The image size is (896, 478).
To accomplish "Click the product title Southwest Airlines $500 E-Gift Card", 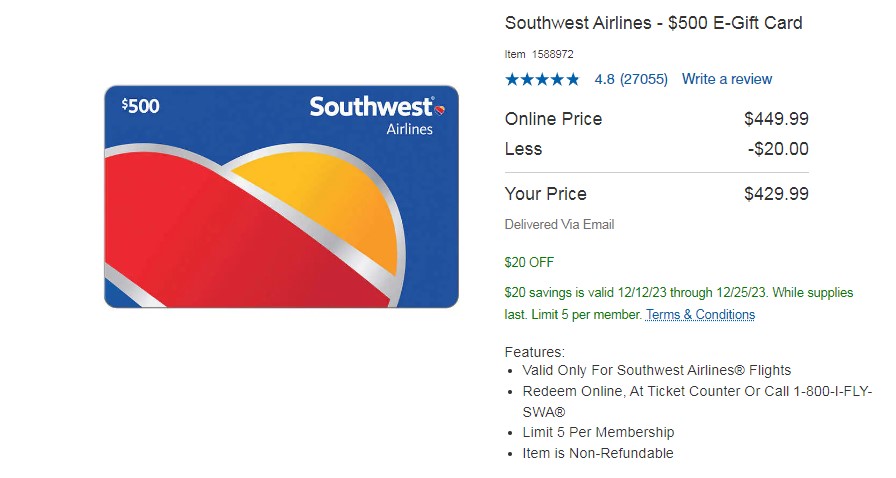I will click(654, 23).
